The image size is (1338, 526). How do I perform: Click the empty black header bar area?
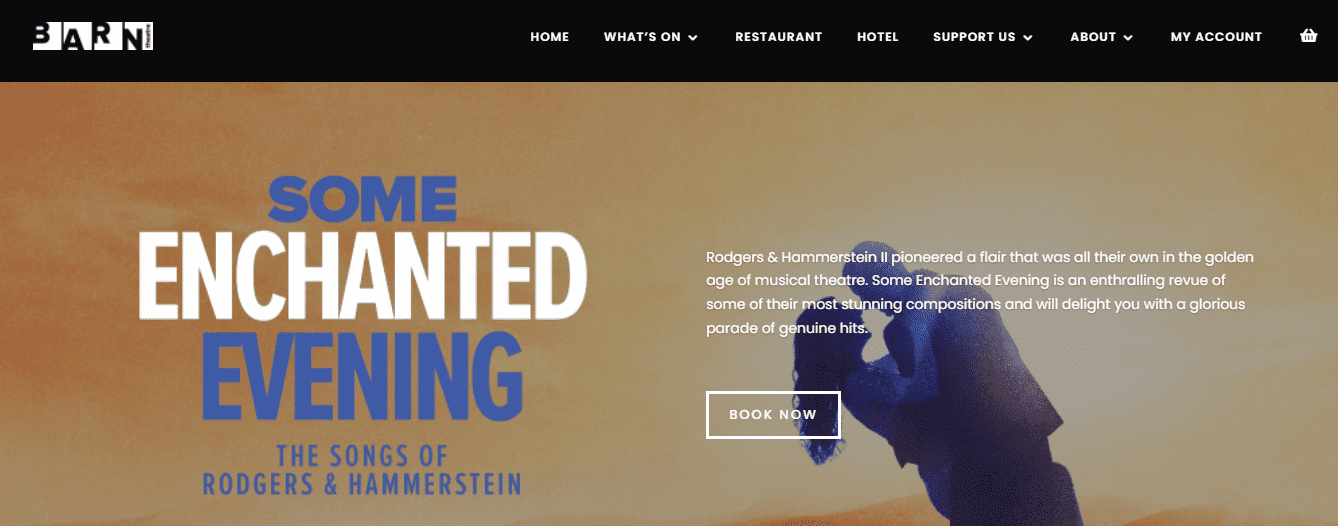coord(340,40)
